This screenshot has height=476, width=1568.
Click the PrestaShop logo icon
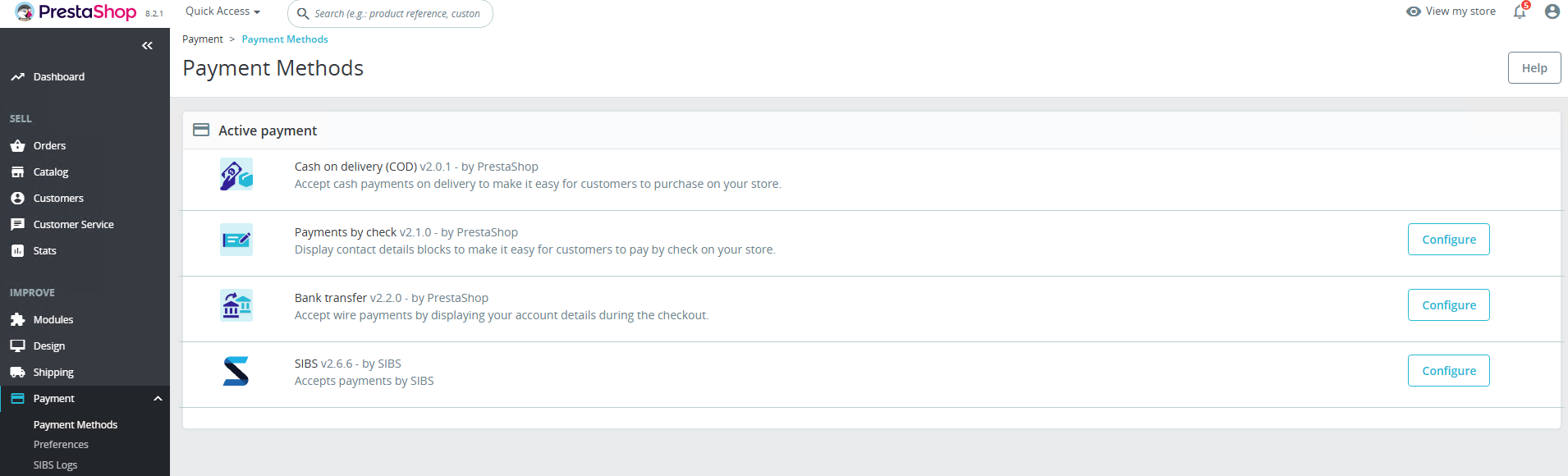25,12
